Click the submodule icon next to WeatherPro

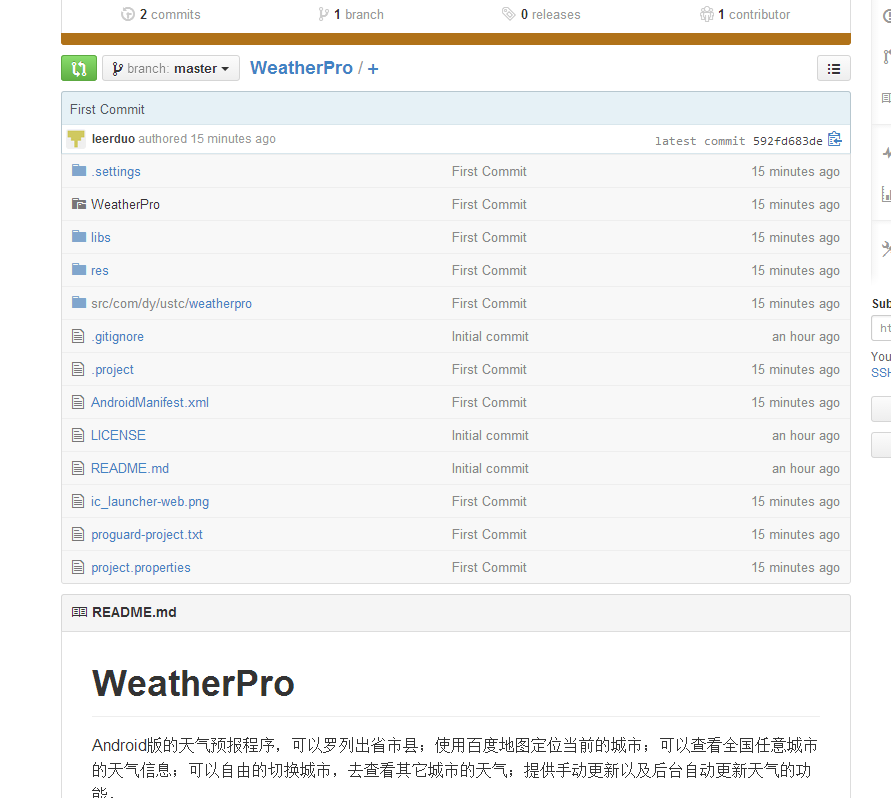[x=79, y=203]
